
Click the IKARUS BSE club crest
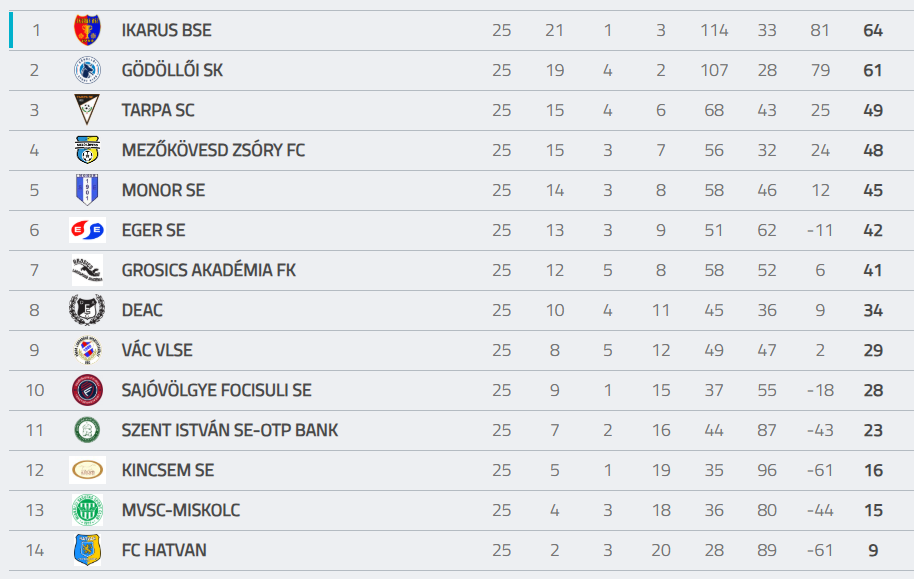(x=87, y=30)
